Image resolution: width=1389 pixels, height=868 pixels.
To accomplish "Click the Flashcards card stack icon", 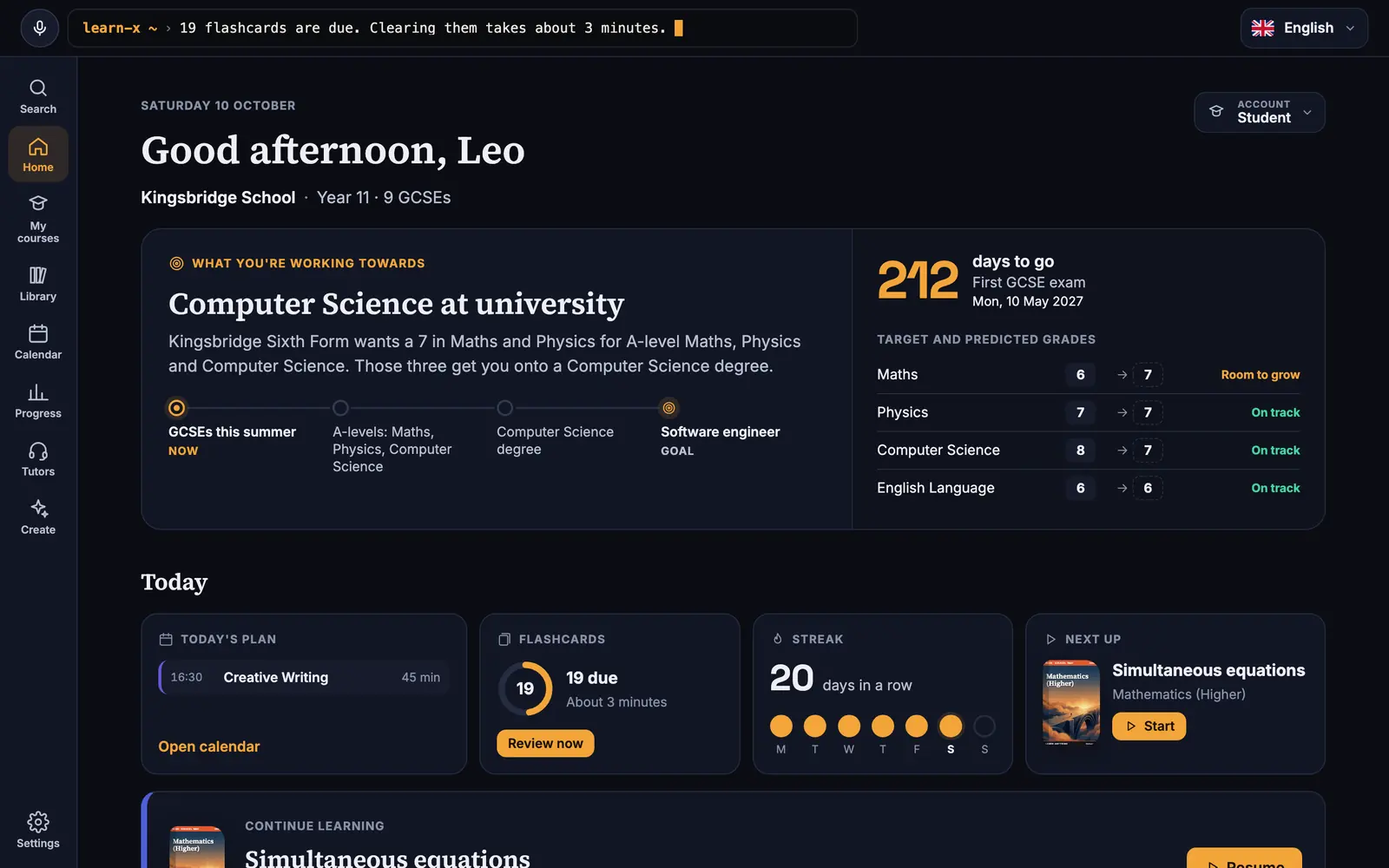I will (x=504, y=639).
